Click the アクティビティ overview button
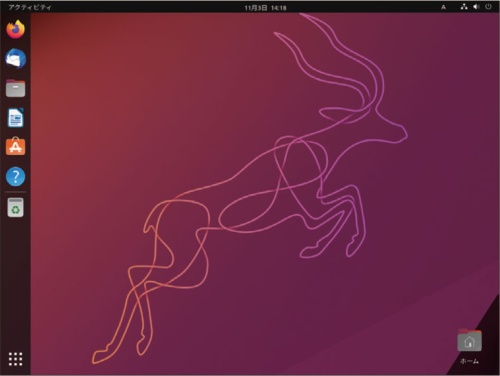 tap(30, 7)
